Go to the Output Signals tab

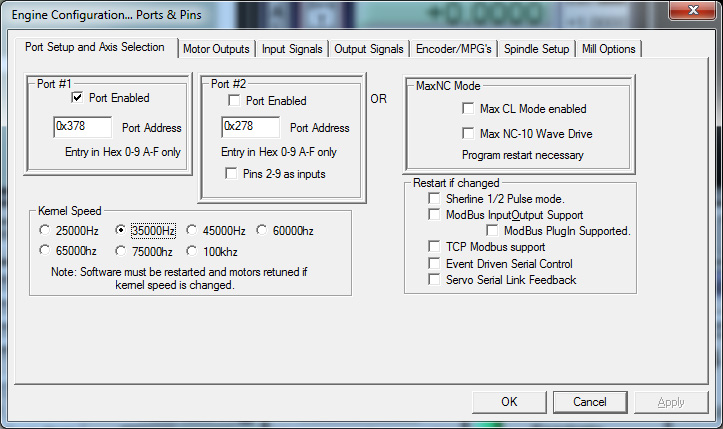[369, 49]
